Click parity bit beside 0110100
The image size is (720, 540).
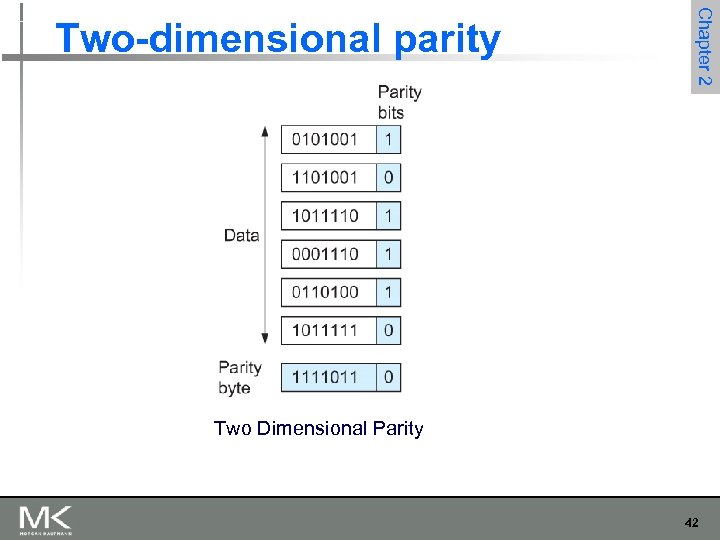388,292
